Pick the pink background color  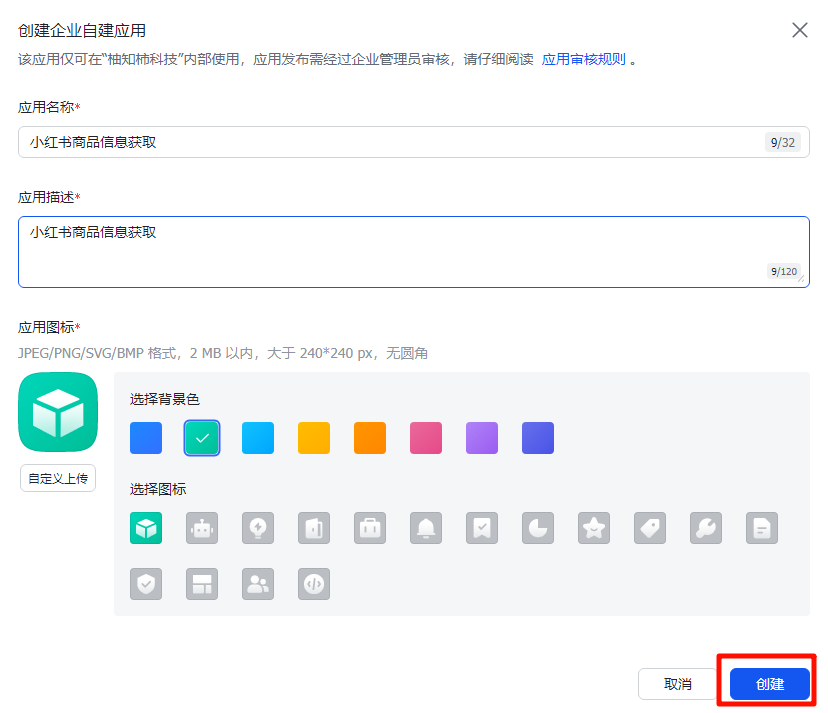click(426, 438)
